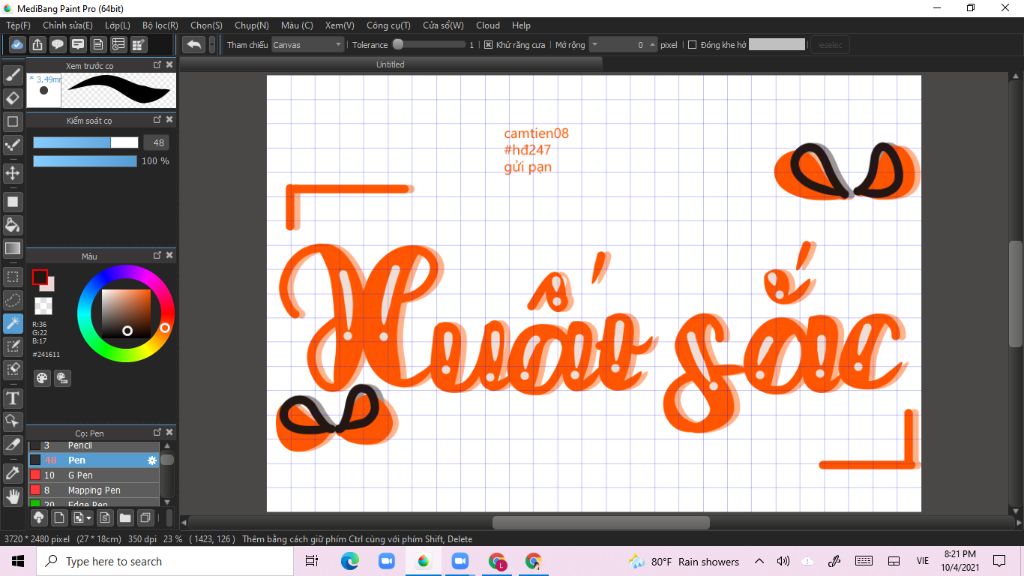Click the cloud save icon
This screenshot has height=576, width=1024.
coord(17,44)
